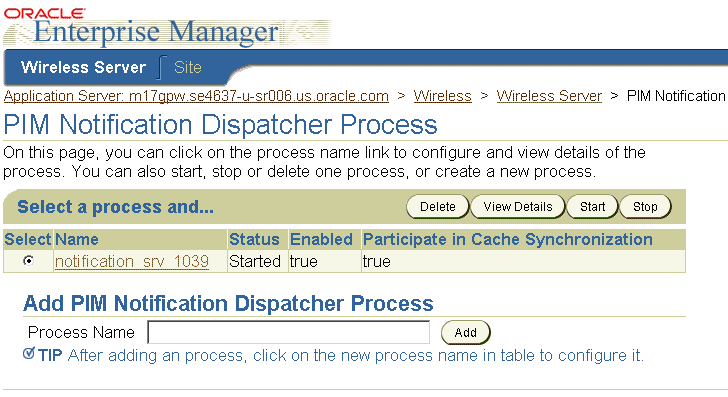
Task: Click the Add button
Action: pos(465,332)
